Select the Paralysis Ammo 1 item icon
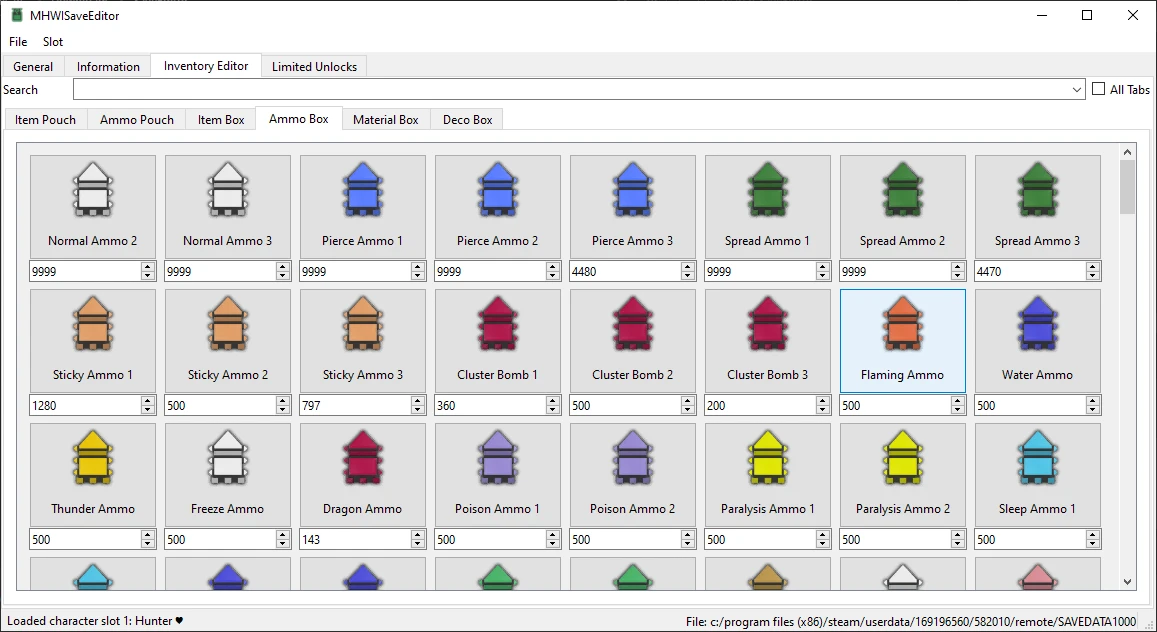1157x632 pixels. click(767, 459)
